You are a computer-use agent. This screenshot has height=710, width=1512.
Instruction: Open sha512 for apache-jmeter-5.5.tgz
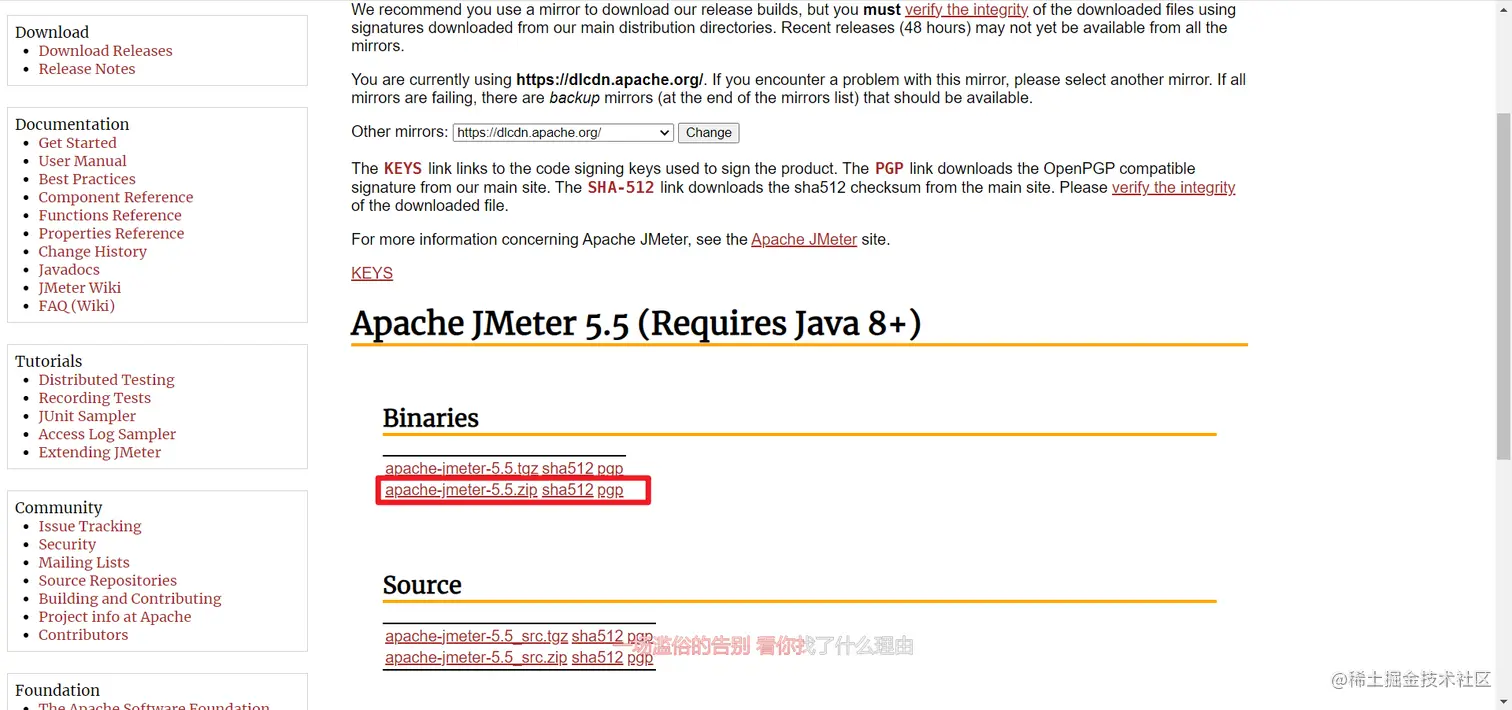567,468
